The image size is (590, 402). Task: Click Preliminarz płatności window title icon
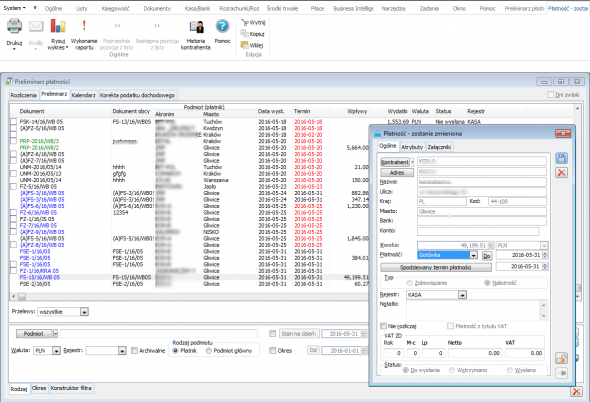tap(9, 81)
